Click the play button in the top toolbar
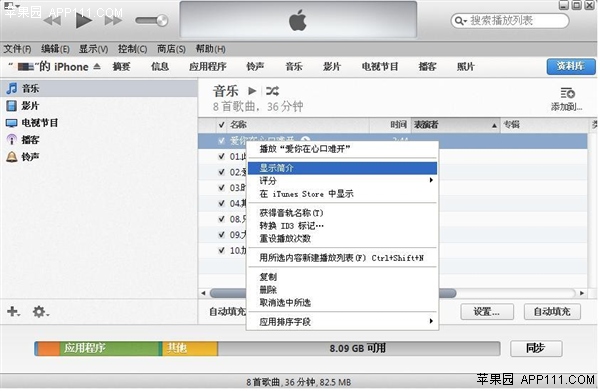This screenshot has width=600, height=391. pos(84,20)
